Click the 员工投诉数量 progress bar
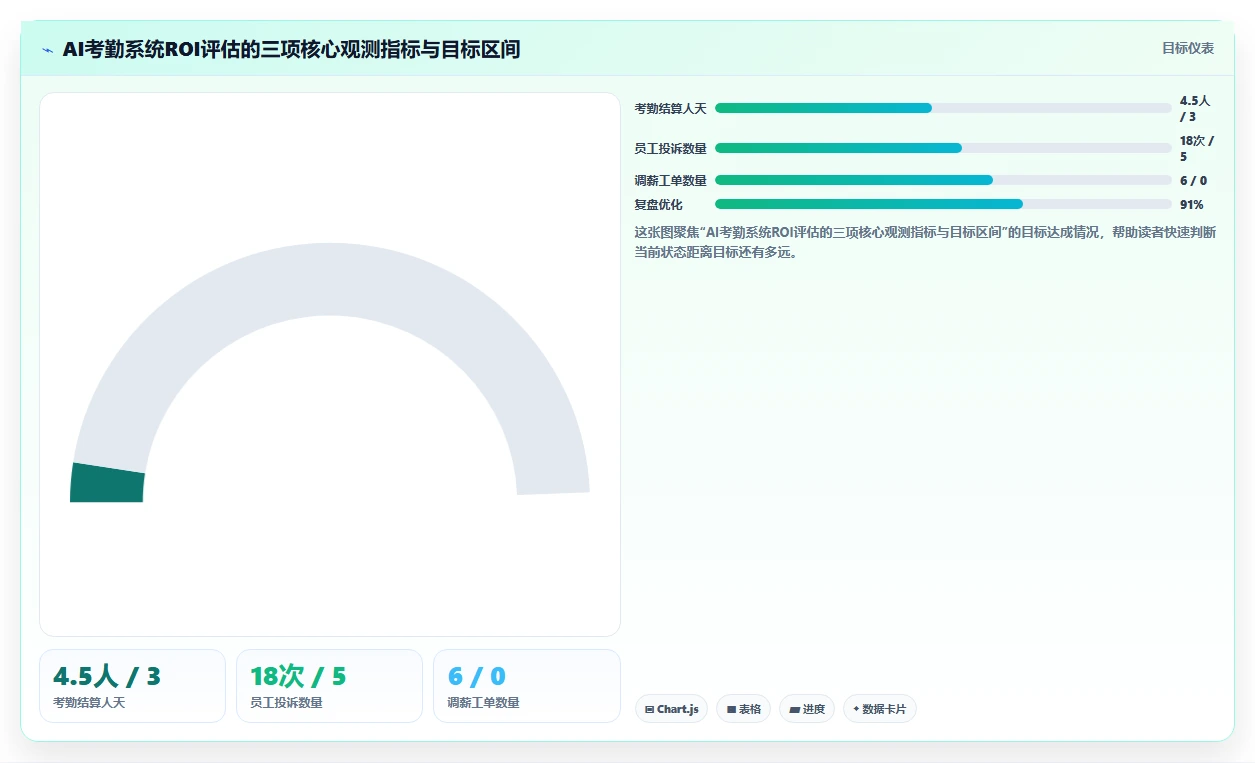The height and width of the screenshot is (763, 1255). tap(943, 148)
